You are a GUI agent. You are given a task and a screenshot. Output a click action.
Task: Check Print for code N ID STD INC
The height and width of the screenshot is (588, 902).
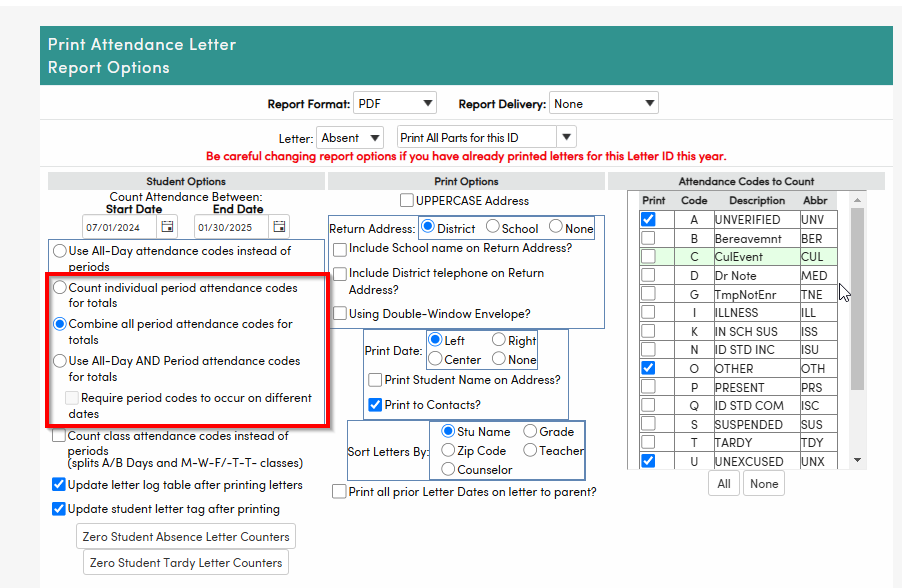coord(648,349)
